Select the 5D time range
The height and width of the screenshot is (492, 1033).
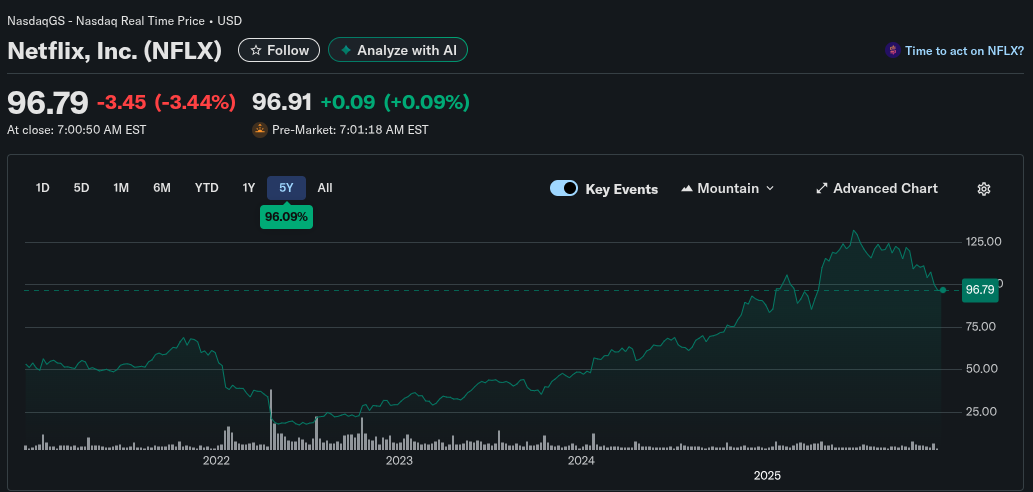(x=81, y=188)
